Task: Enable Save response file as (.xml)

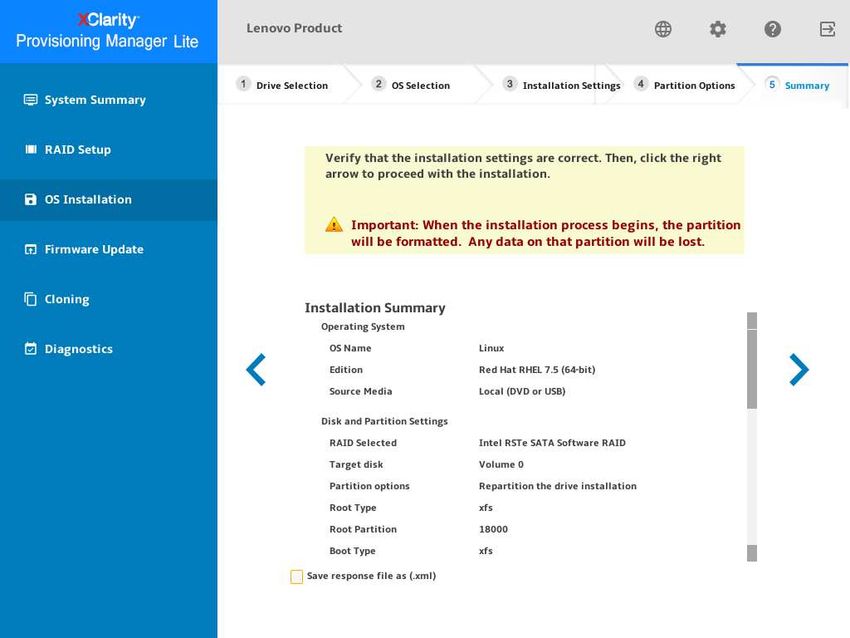Action: (x=297, y=577)
